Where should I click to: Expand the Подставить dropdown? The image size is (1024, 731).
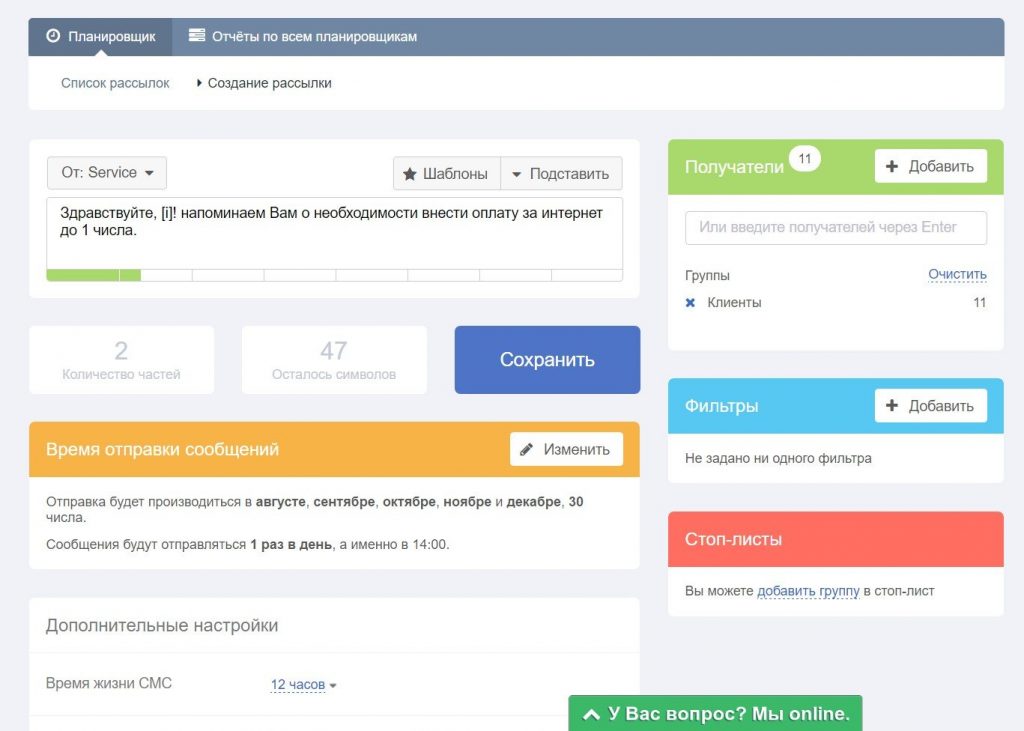click(561, 174)
